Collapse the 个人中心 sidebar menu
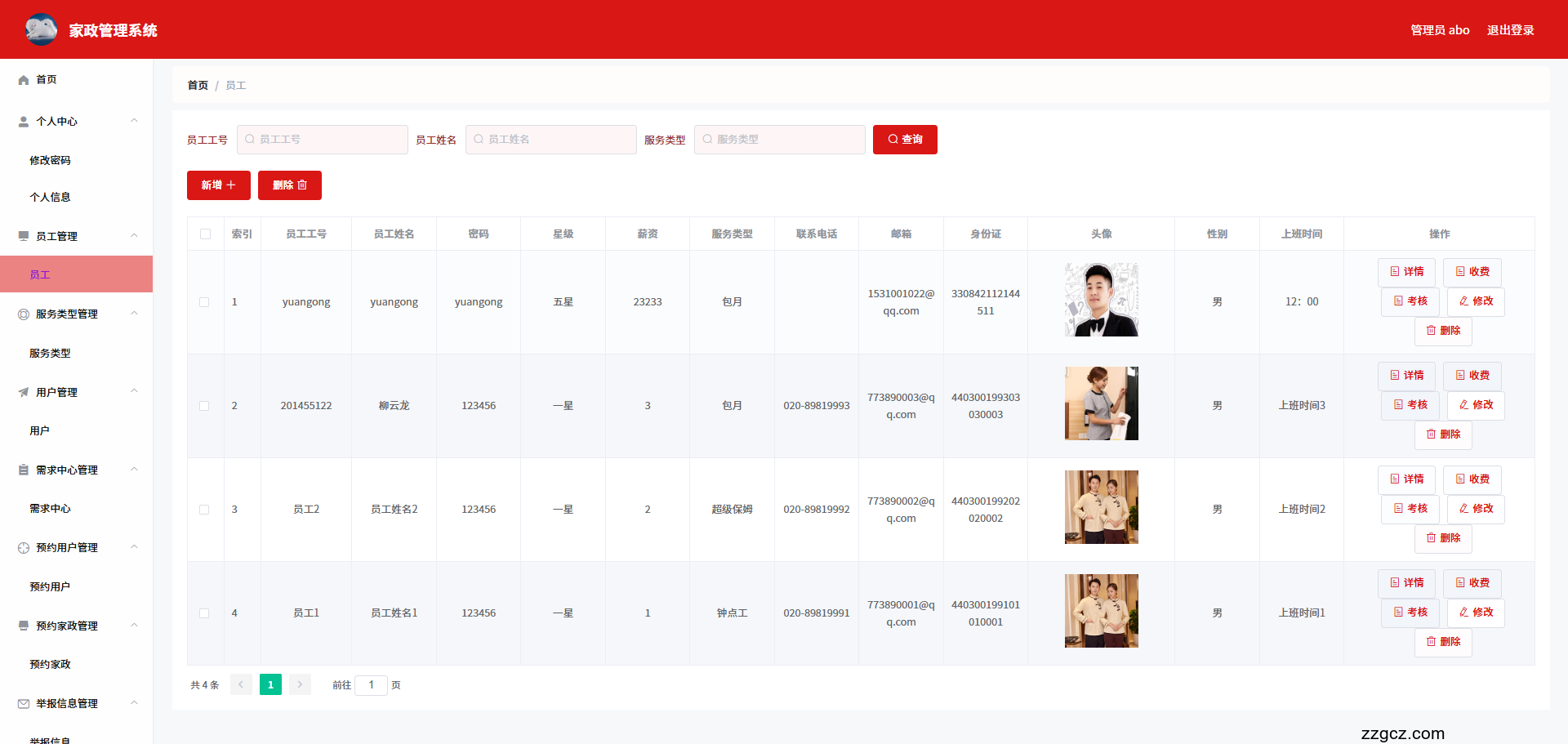 134,121
